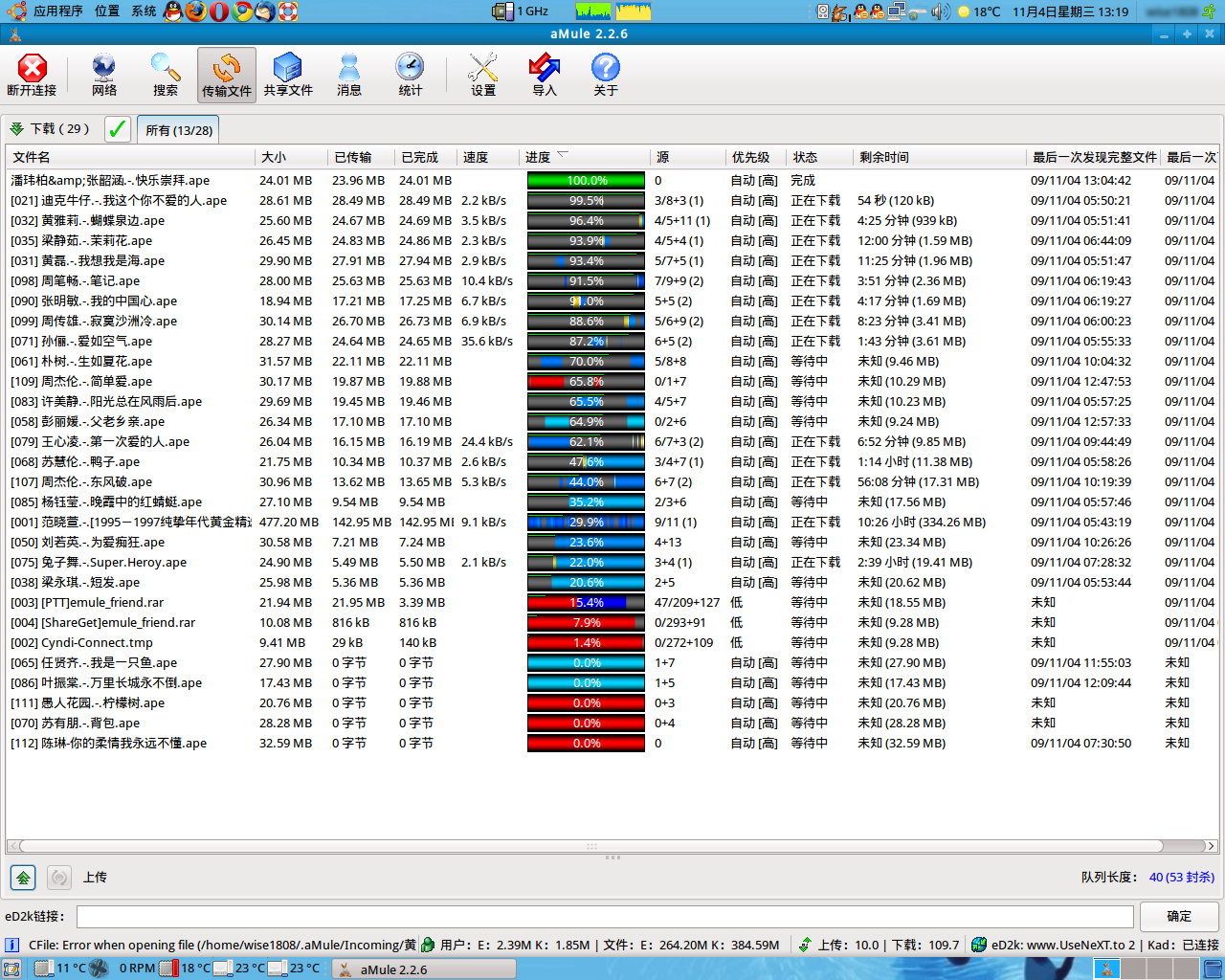This screenshot has height=980, width=1225.
Task: Open the Networks (网络) view
Action: (x=104, y=75)
